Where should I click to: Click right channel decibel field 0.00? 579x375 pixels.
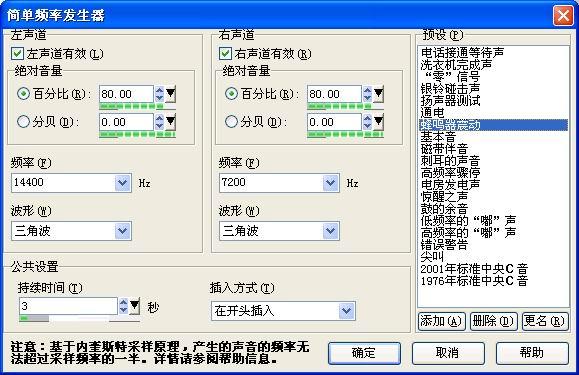334,122
